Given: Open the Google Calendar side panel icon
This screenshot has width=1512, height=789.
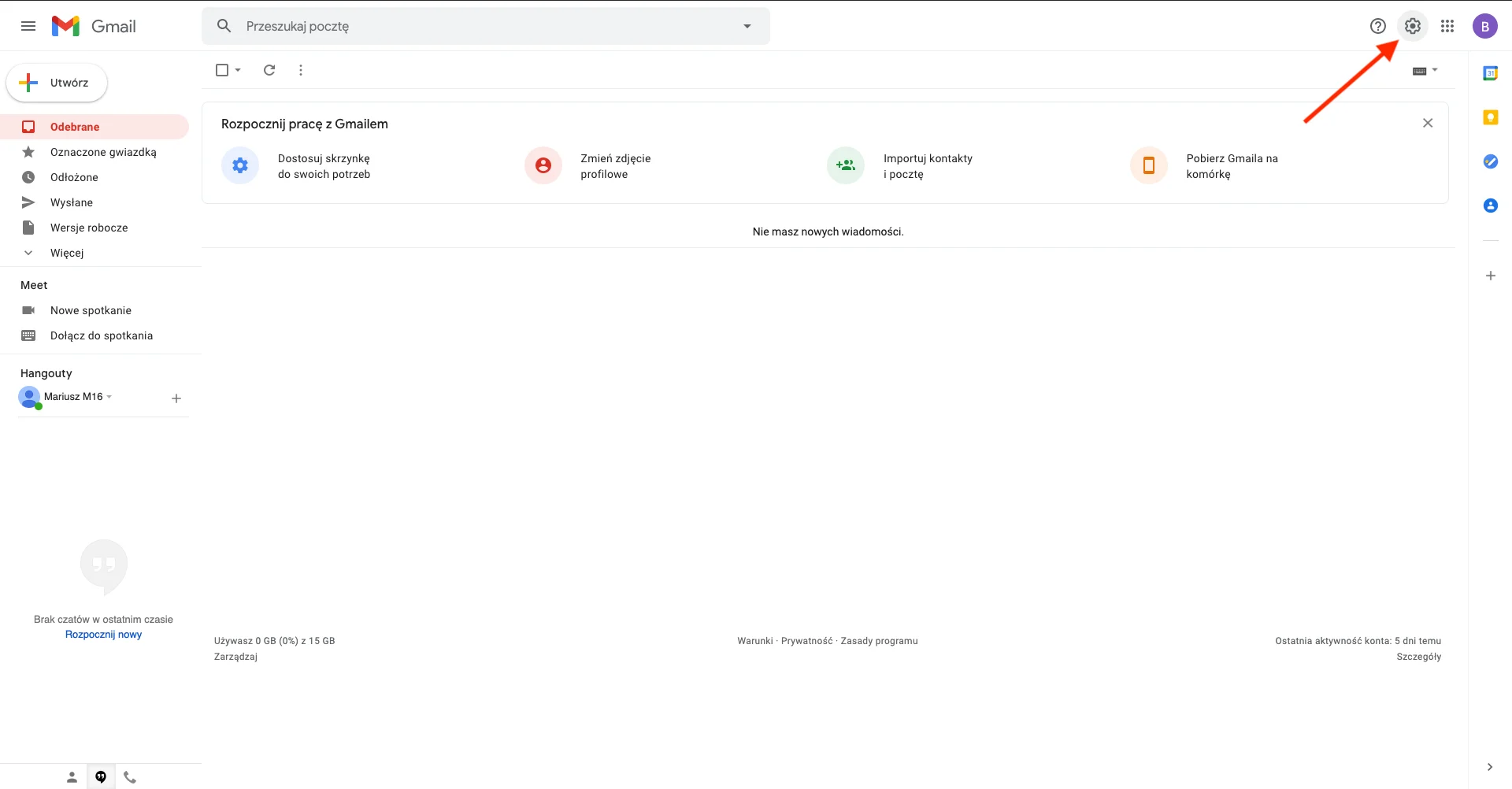Looking at the screenshot, I should [1490, 73].
